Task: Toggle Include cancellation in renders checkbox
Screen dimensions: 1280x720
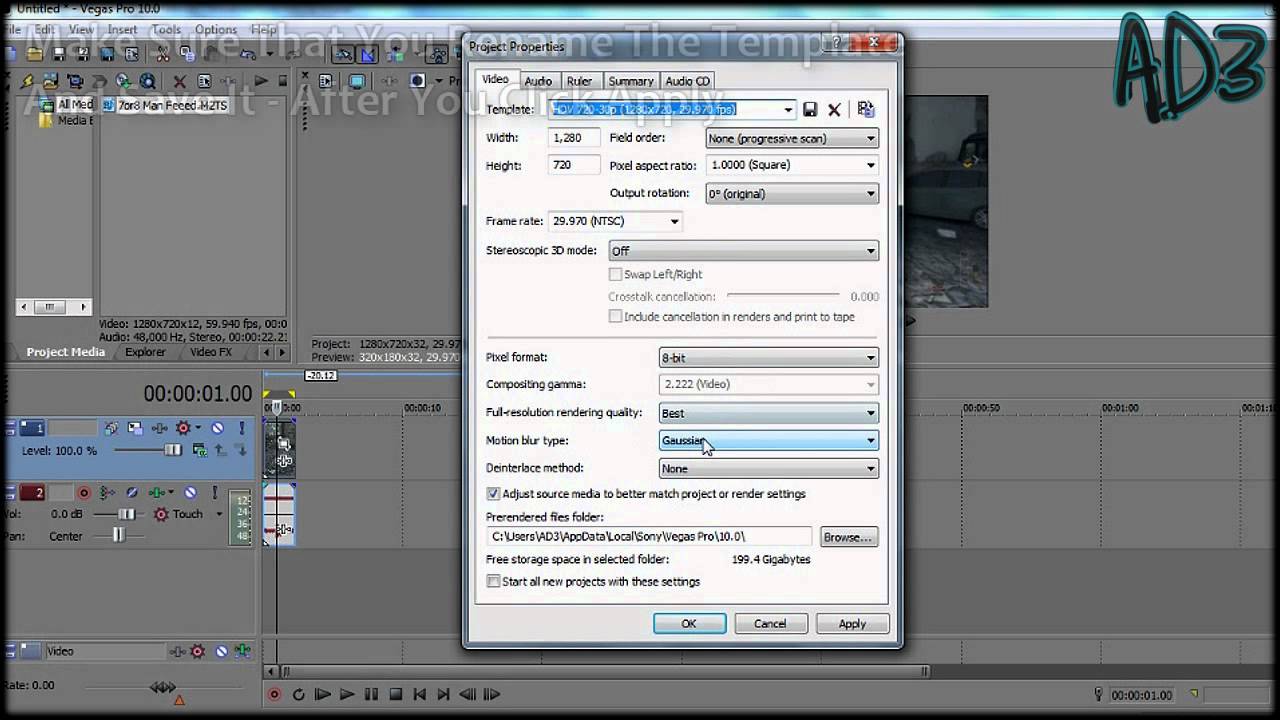Action: [x=616, y=316]
